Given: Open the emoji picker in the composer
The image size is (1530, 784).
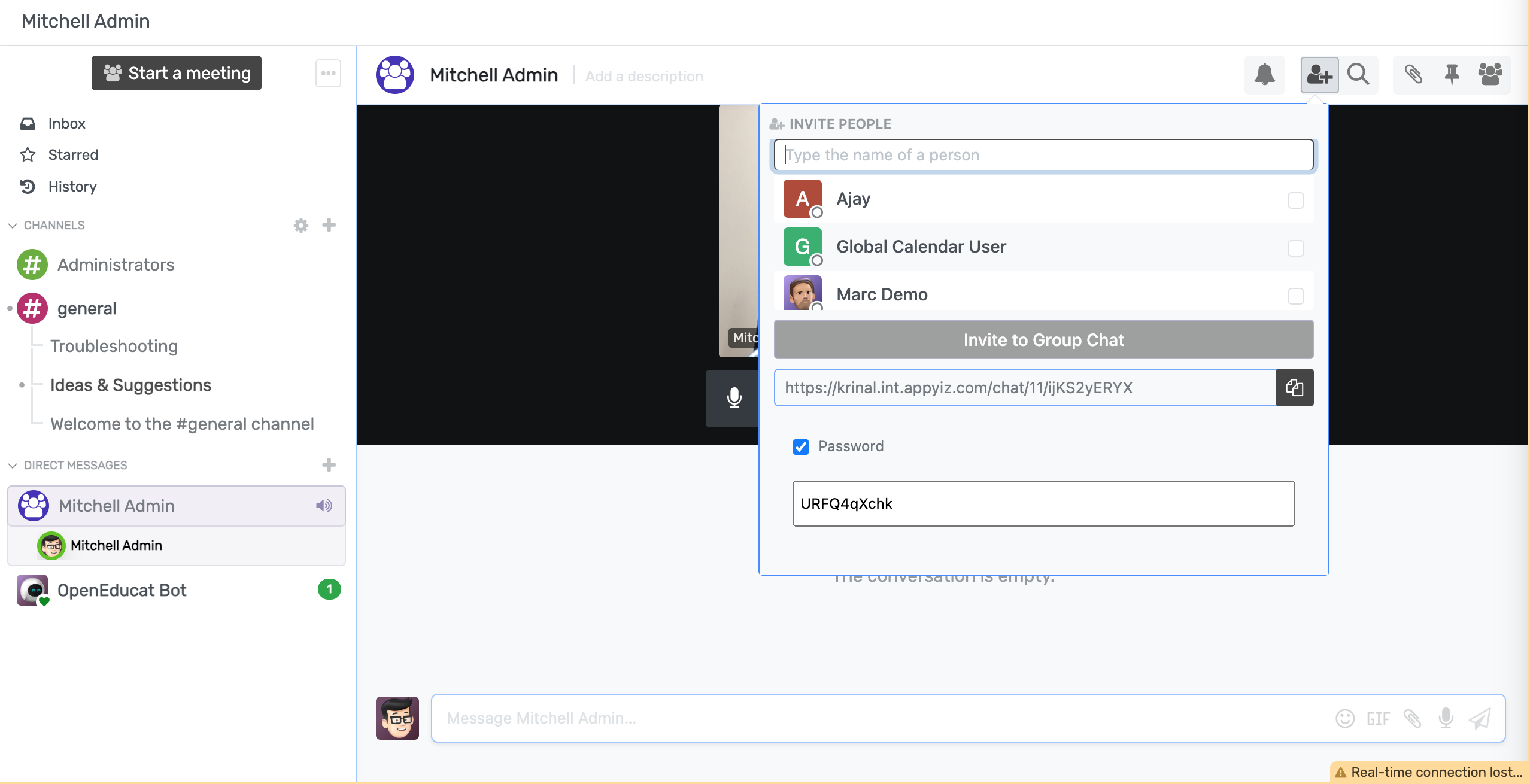Looking at the screenshot, I should 1344,718.
